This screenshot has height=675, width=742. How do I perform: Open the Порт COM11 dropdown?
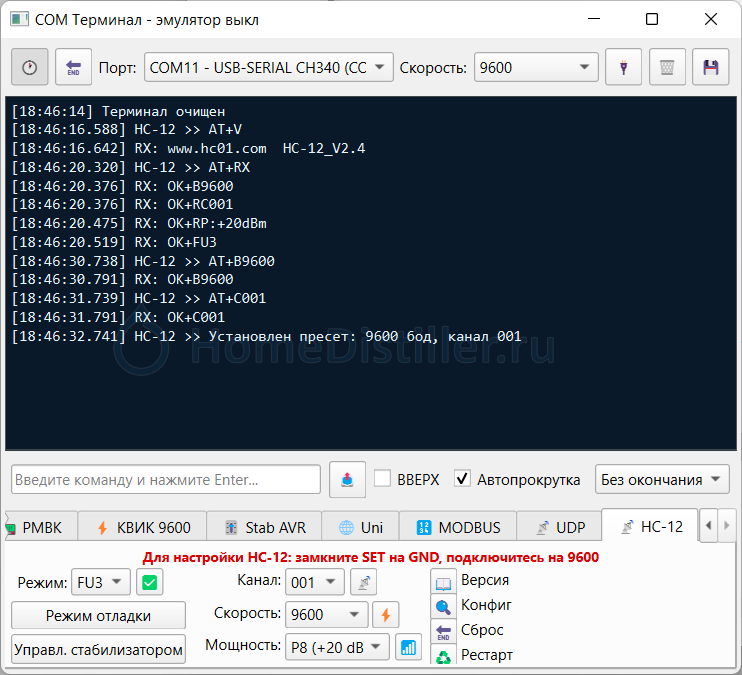[269, 68]
